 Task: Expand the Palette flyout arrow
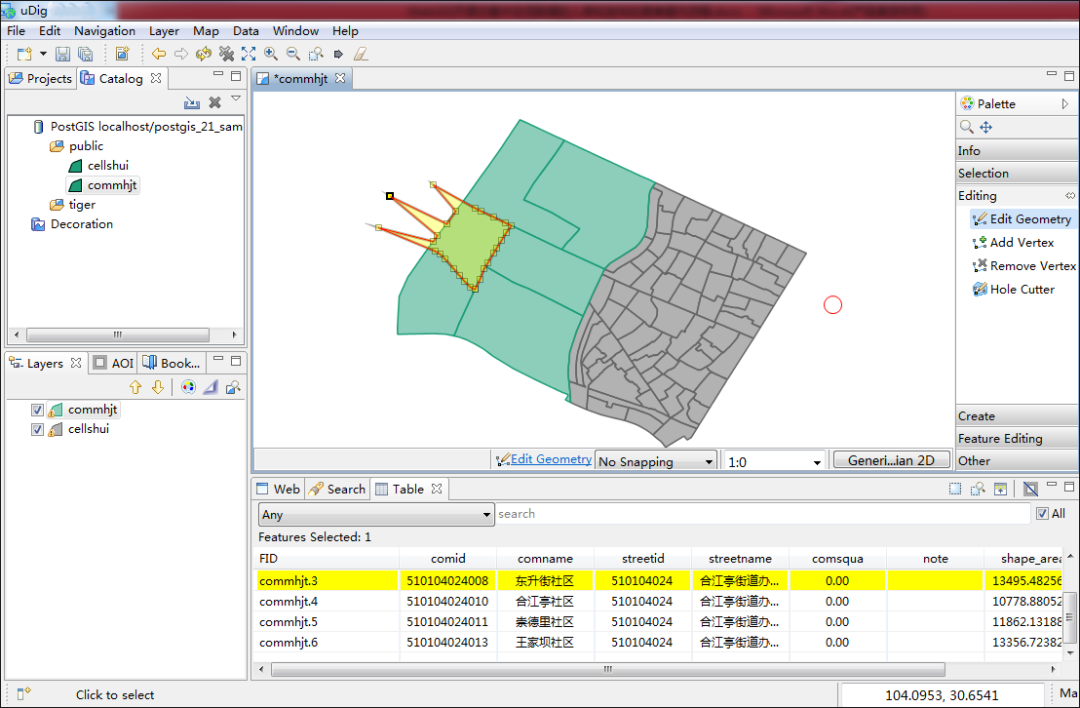[x=1066, y=104]
